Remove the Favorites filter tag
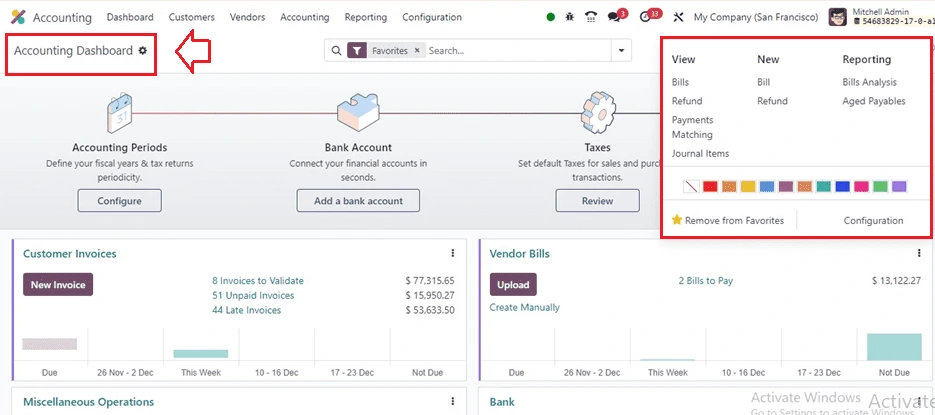Screen dimensions: 935x415 tap(417, 50)
